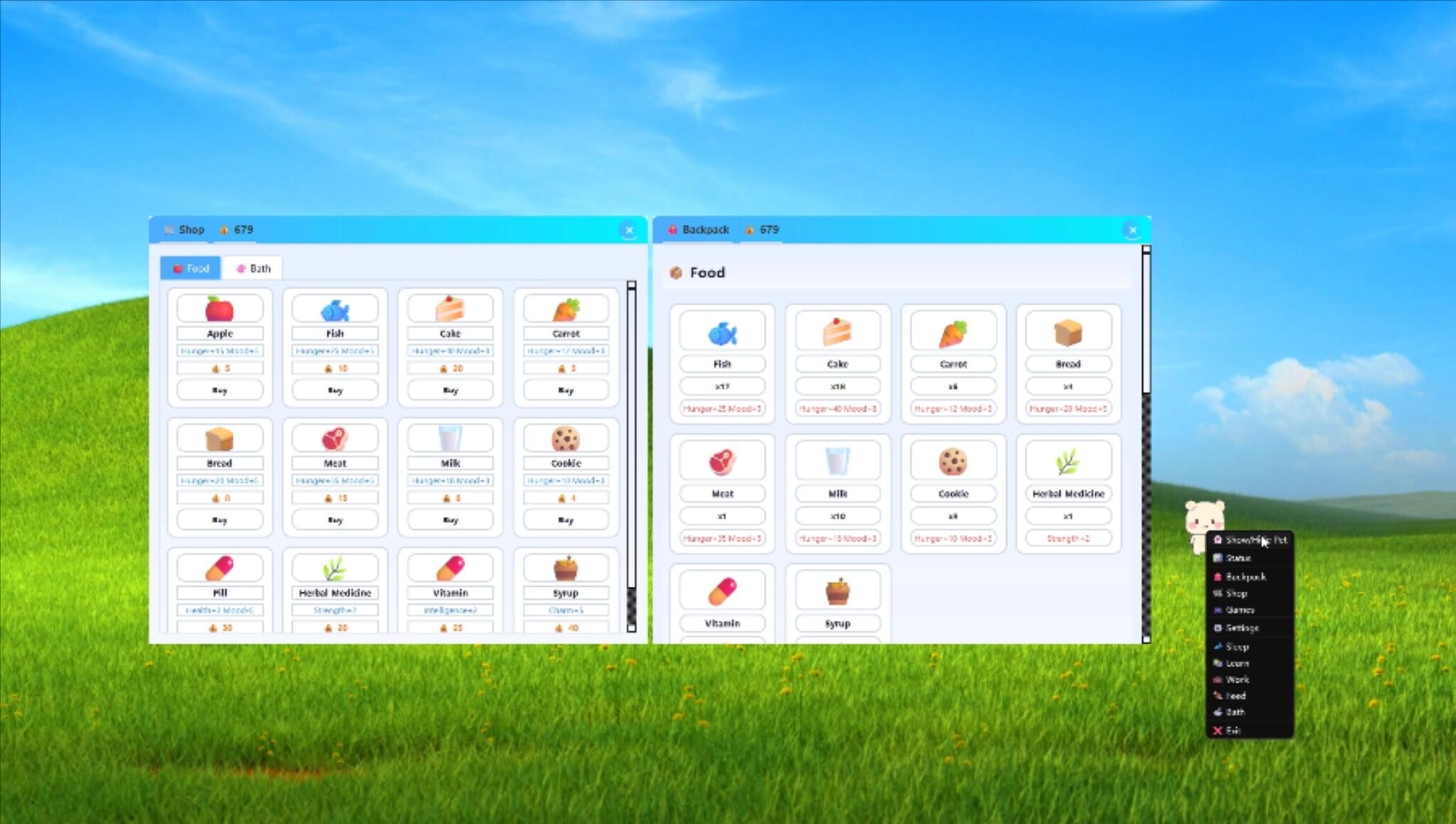Buy Meat in the Shop
1456x824 pixels.
pos(335,520)
